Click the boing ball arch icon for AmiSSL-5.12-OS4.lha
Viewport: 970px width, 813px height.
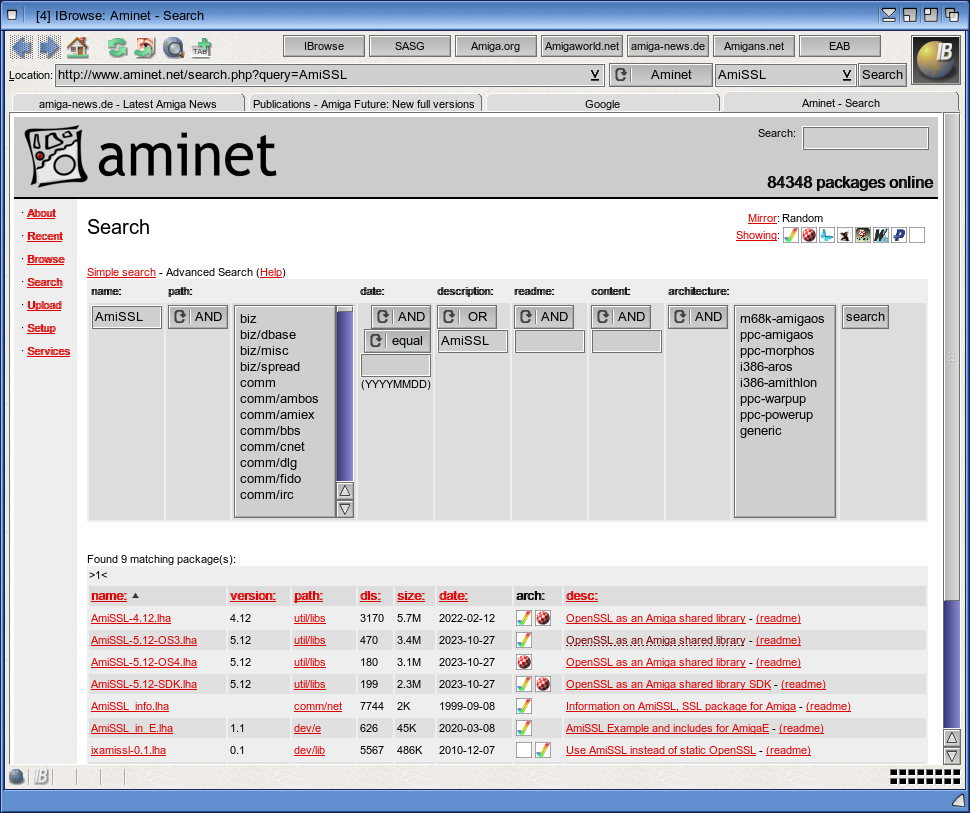point(524,662)
